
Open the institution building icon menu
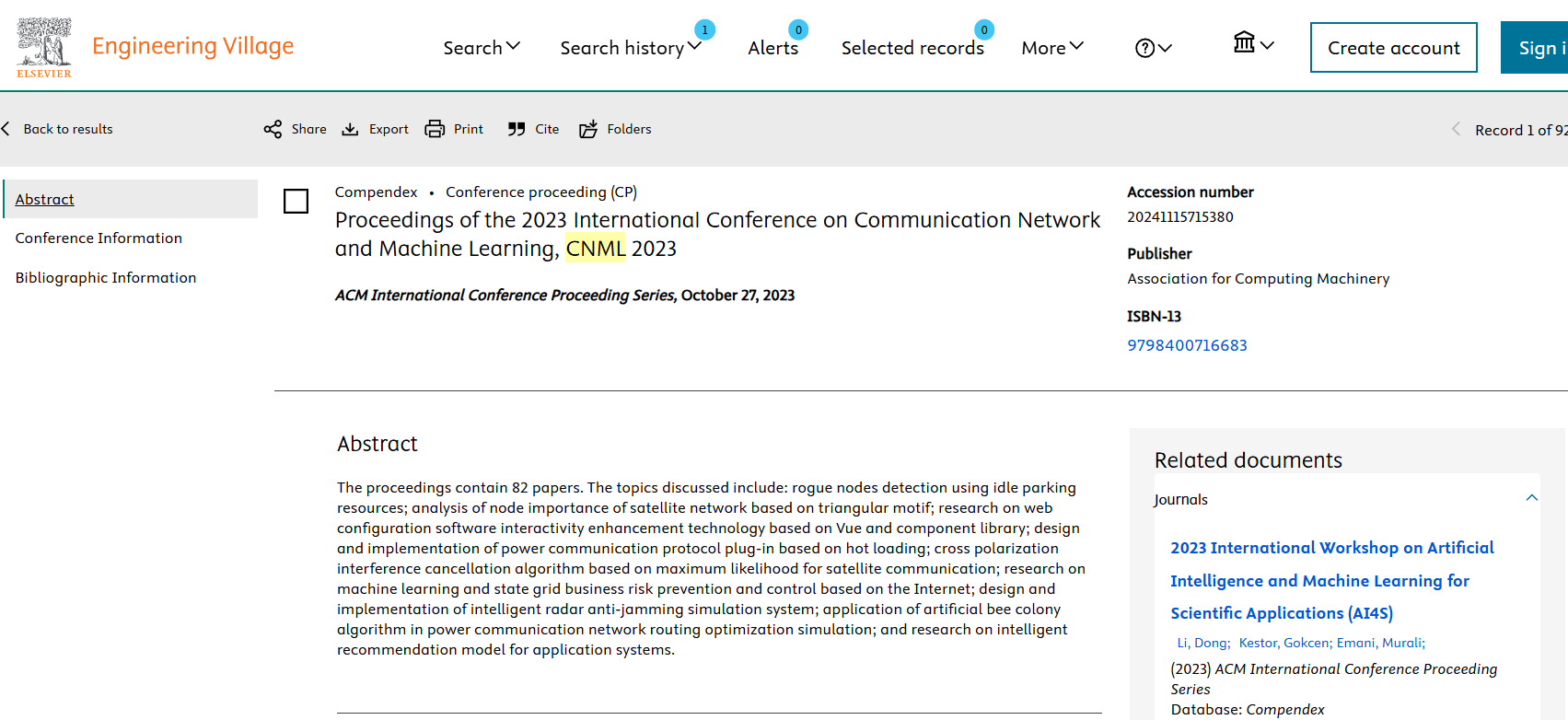pos(1244,42)
